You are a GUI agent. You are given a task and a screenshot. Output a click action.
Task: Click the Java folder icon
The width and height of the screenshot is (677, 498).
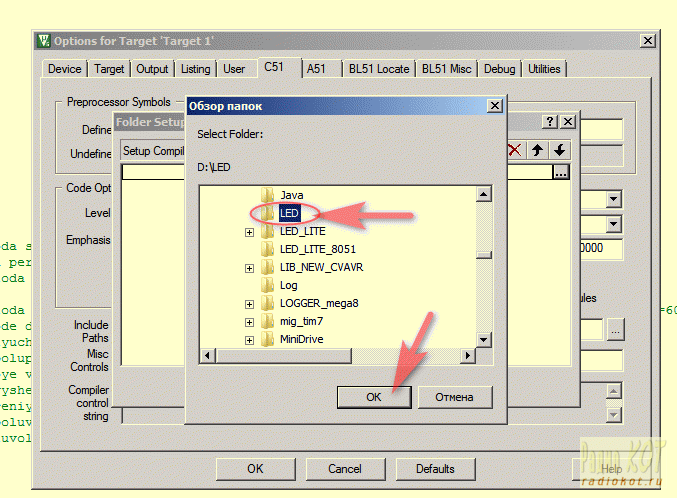point(268,195)
